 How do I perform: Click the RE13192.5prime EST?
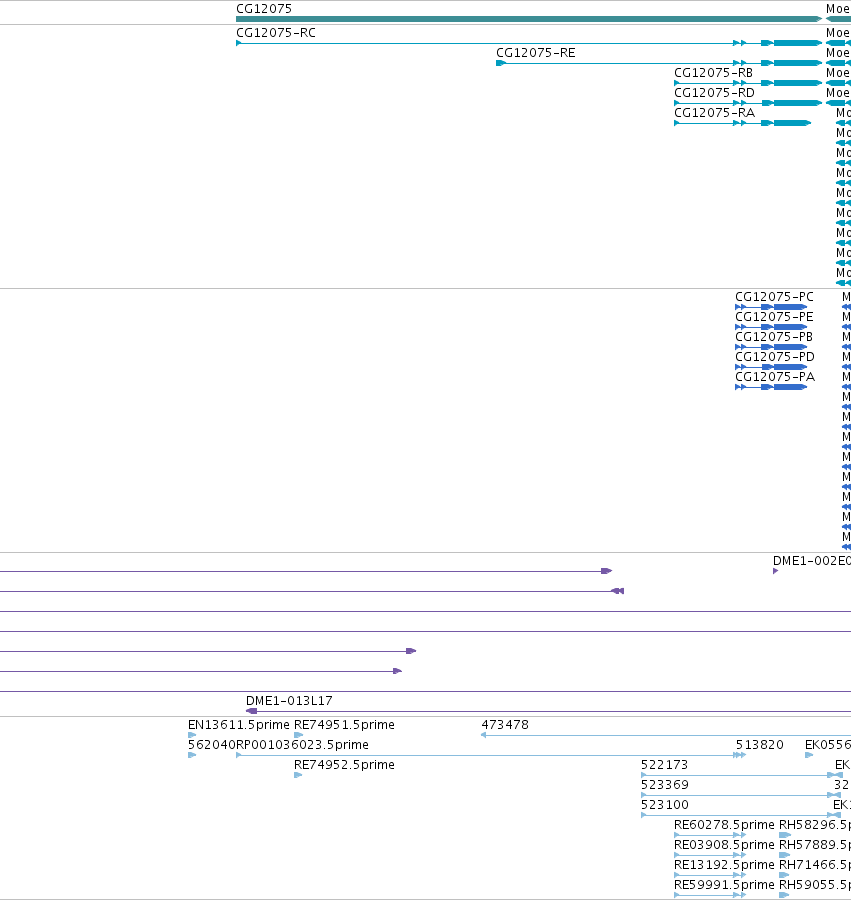(724, 866)
